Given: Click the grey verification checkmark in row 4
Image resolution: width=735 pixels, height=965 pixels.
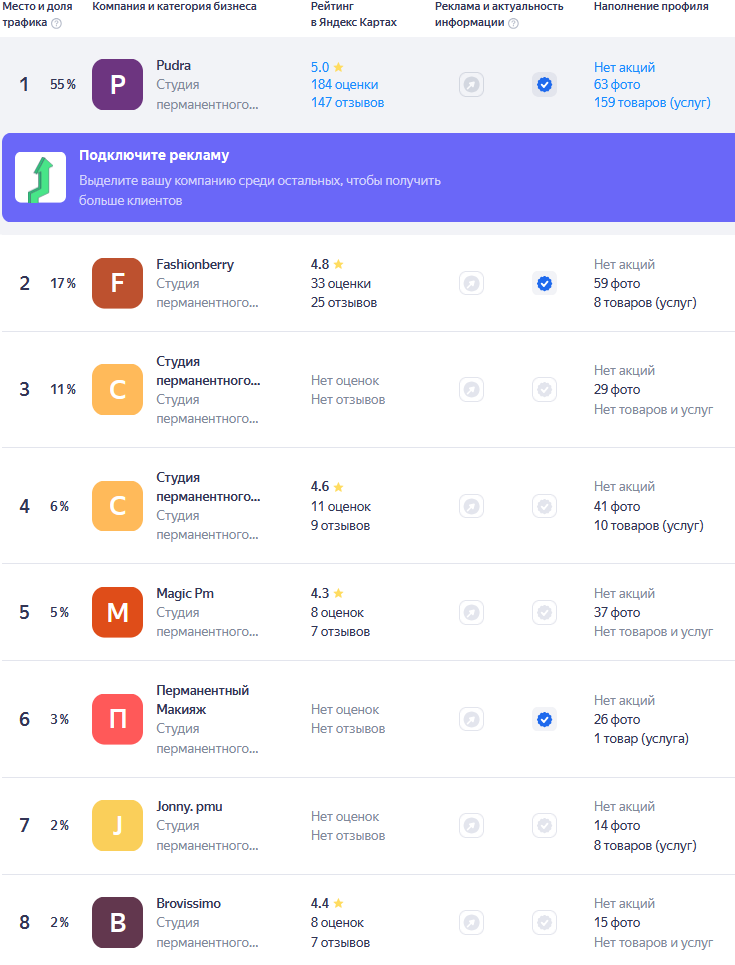Looking at the screenshot, I should point(545,506).
